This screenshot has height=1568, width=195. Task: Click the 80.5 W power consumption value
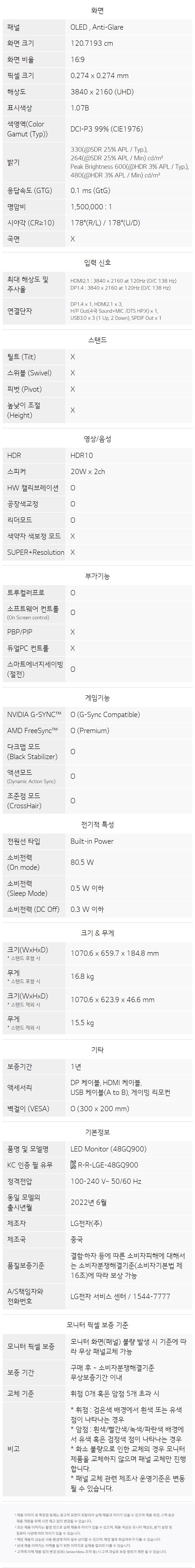click(x=82, y=862)
